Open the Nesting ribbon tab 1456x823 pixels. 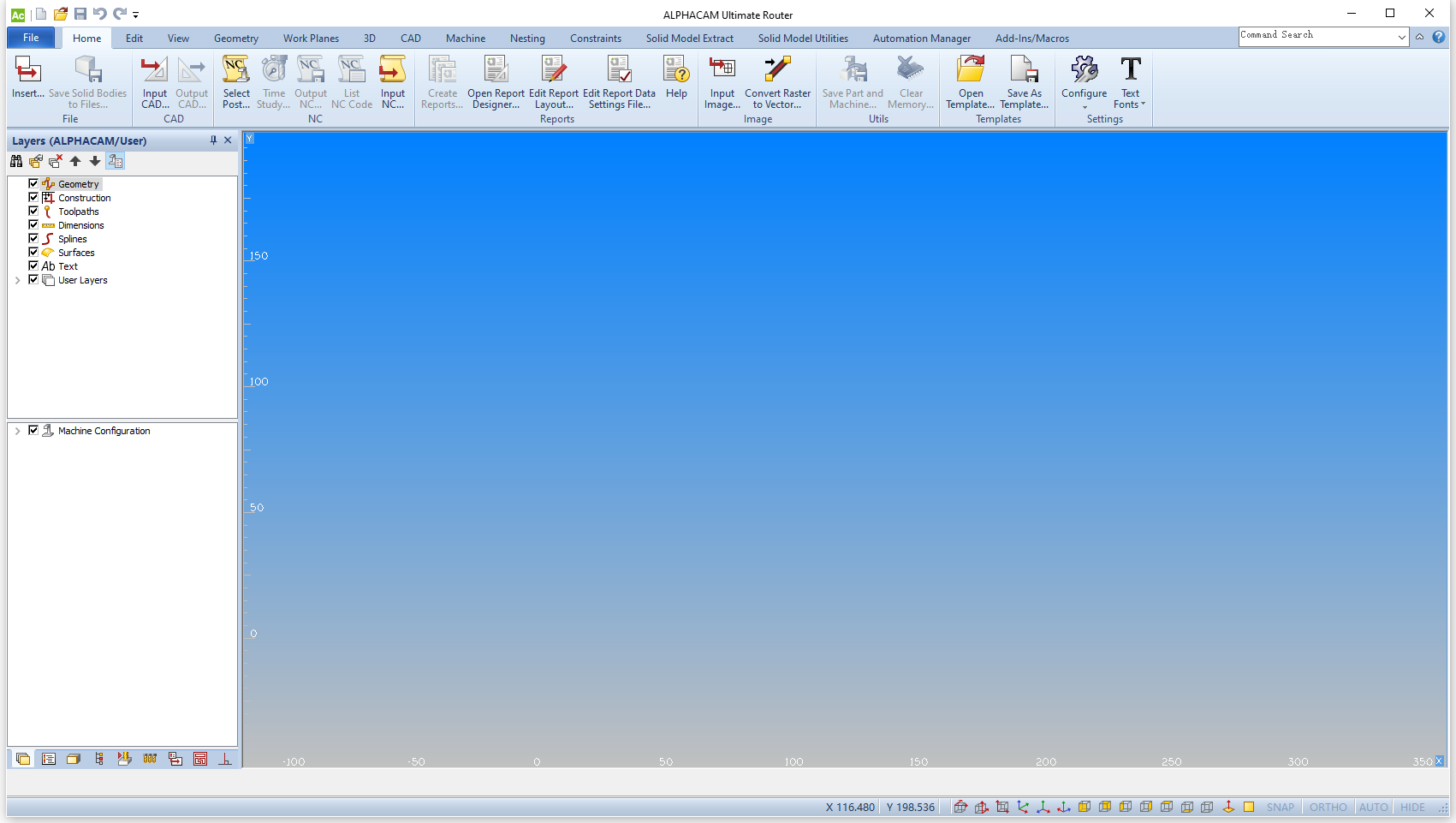527,39
